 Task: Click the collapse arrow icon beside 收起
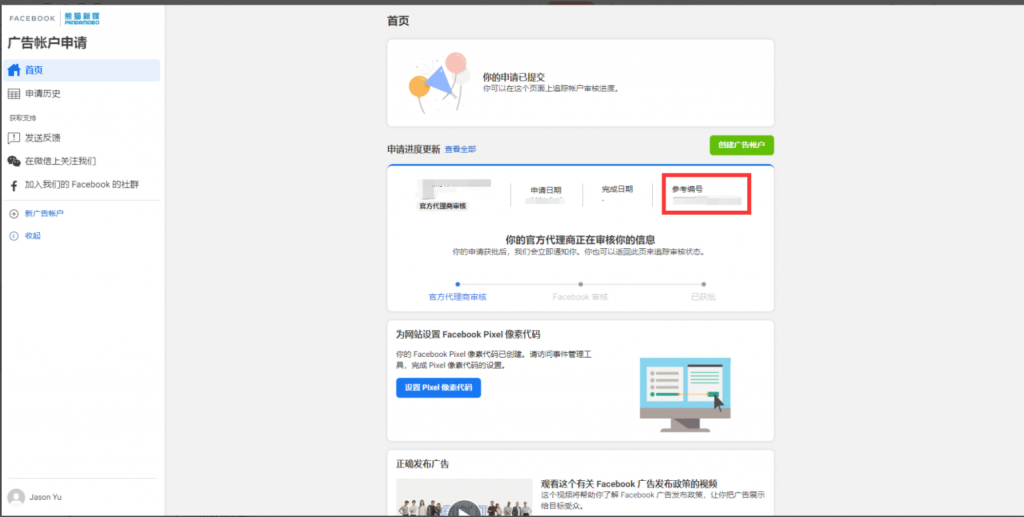(x=14, y=236)
